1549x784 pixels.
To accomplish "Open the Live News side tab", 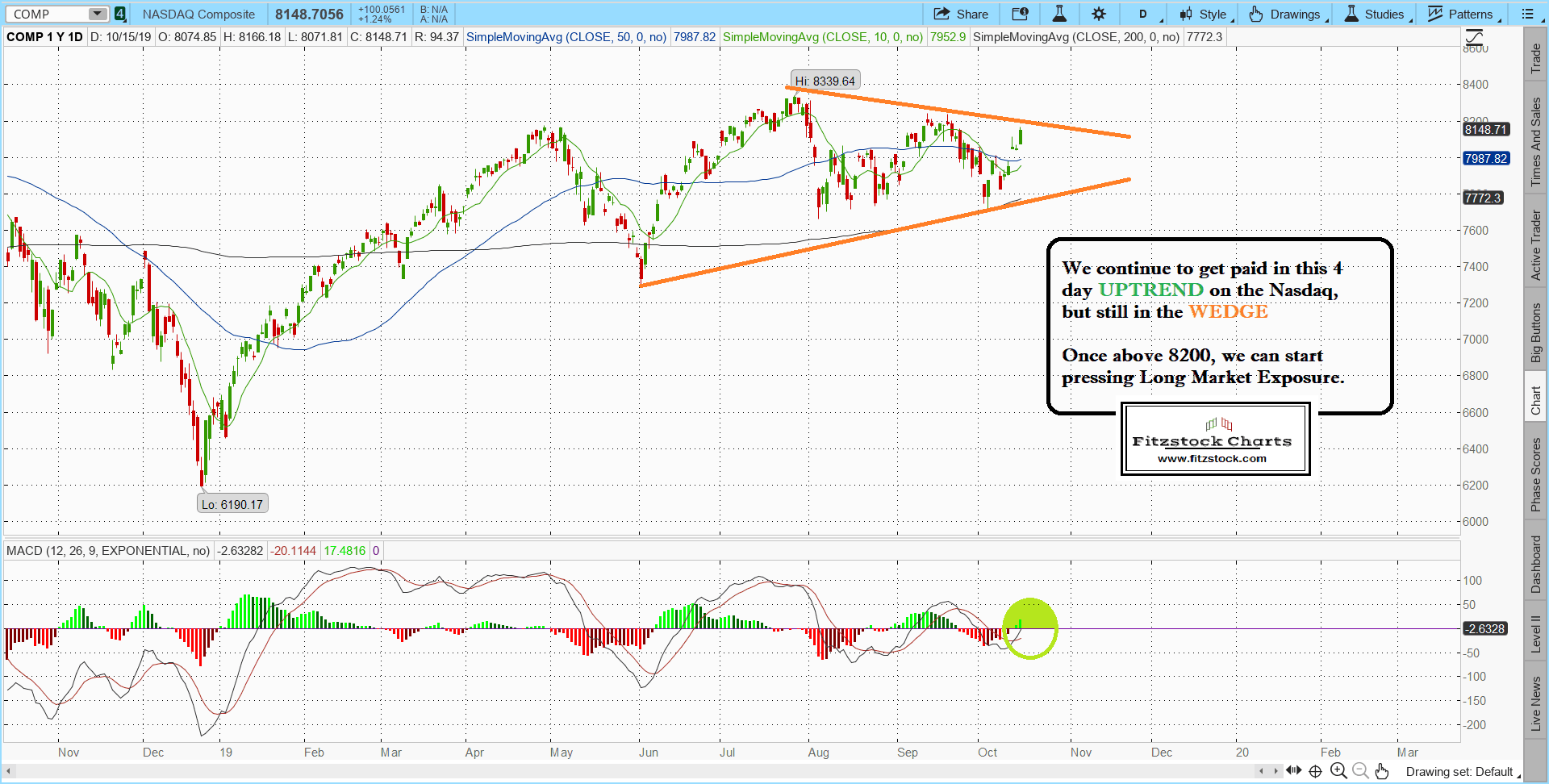I will point(1535,703).
